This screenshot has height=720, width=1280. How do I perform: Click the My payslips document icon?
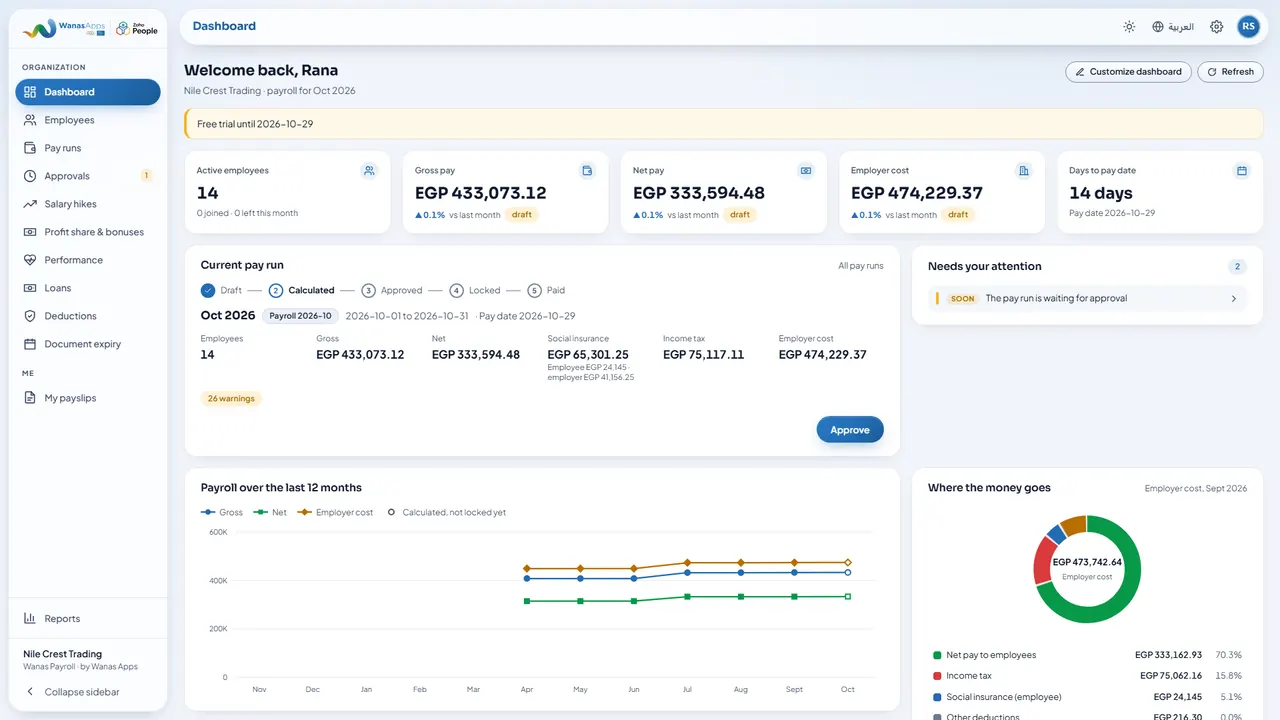click(x=30, y=398)
